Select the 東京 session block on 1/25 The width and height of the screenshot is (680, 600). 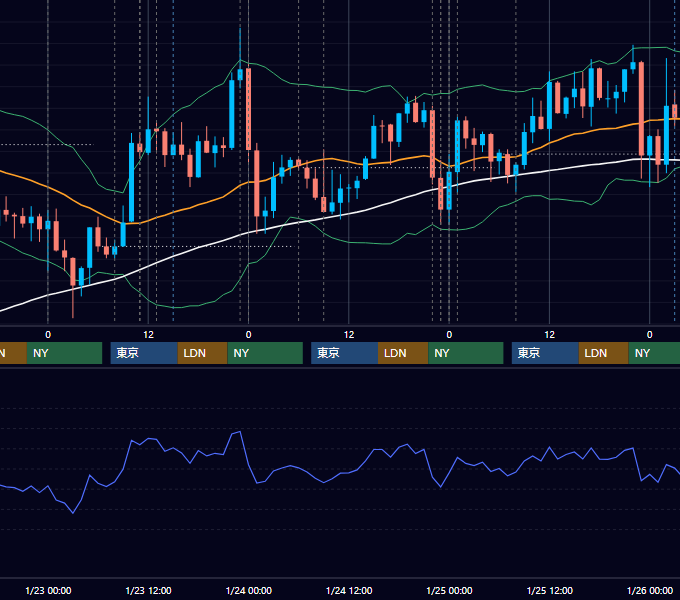[x=545, y=353]
